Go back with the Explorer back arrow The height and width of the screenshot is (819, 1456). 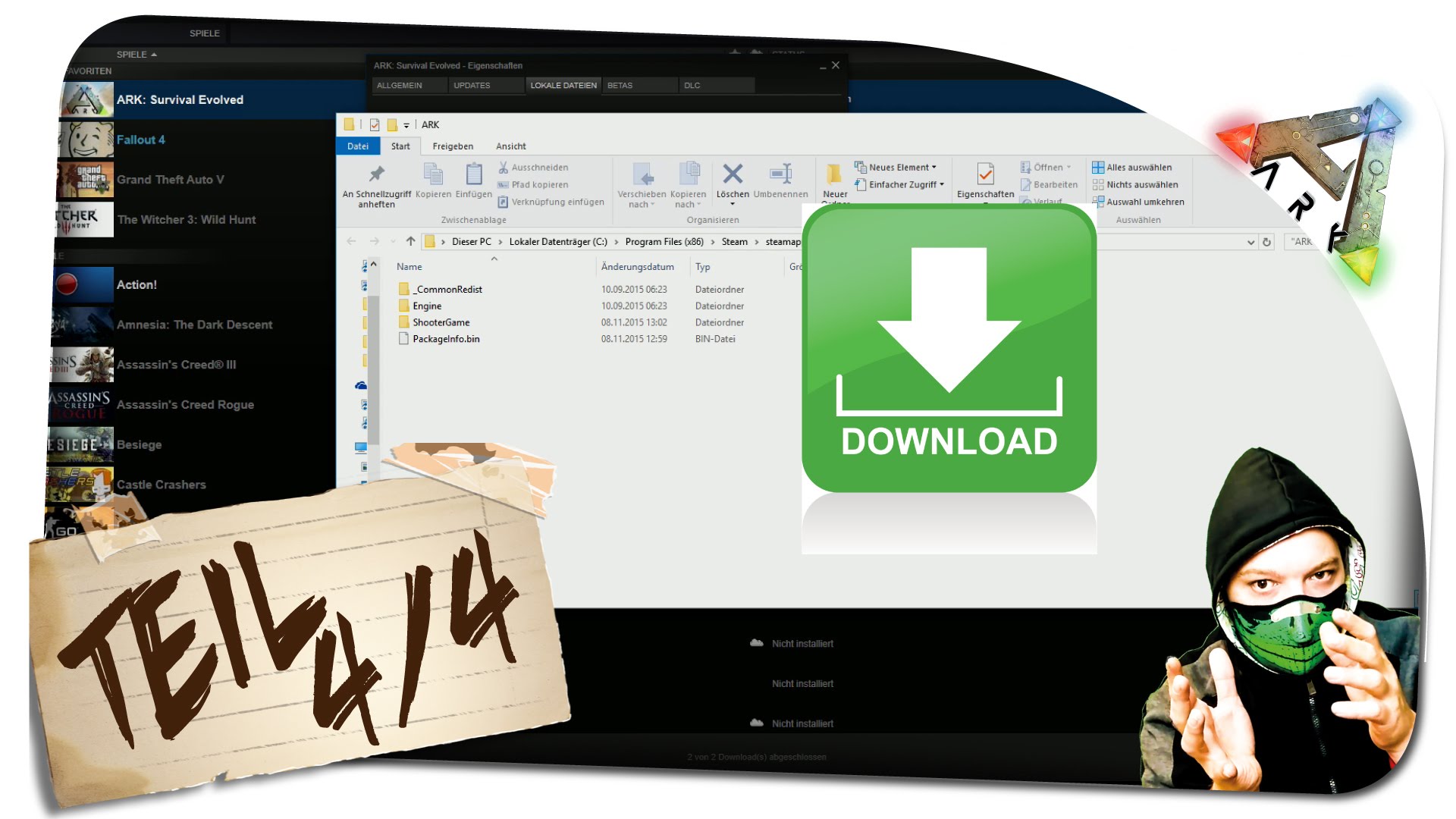coord(351,242)
